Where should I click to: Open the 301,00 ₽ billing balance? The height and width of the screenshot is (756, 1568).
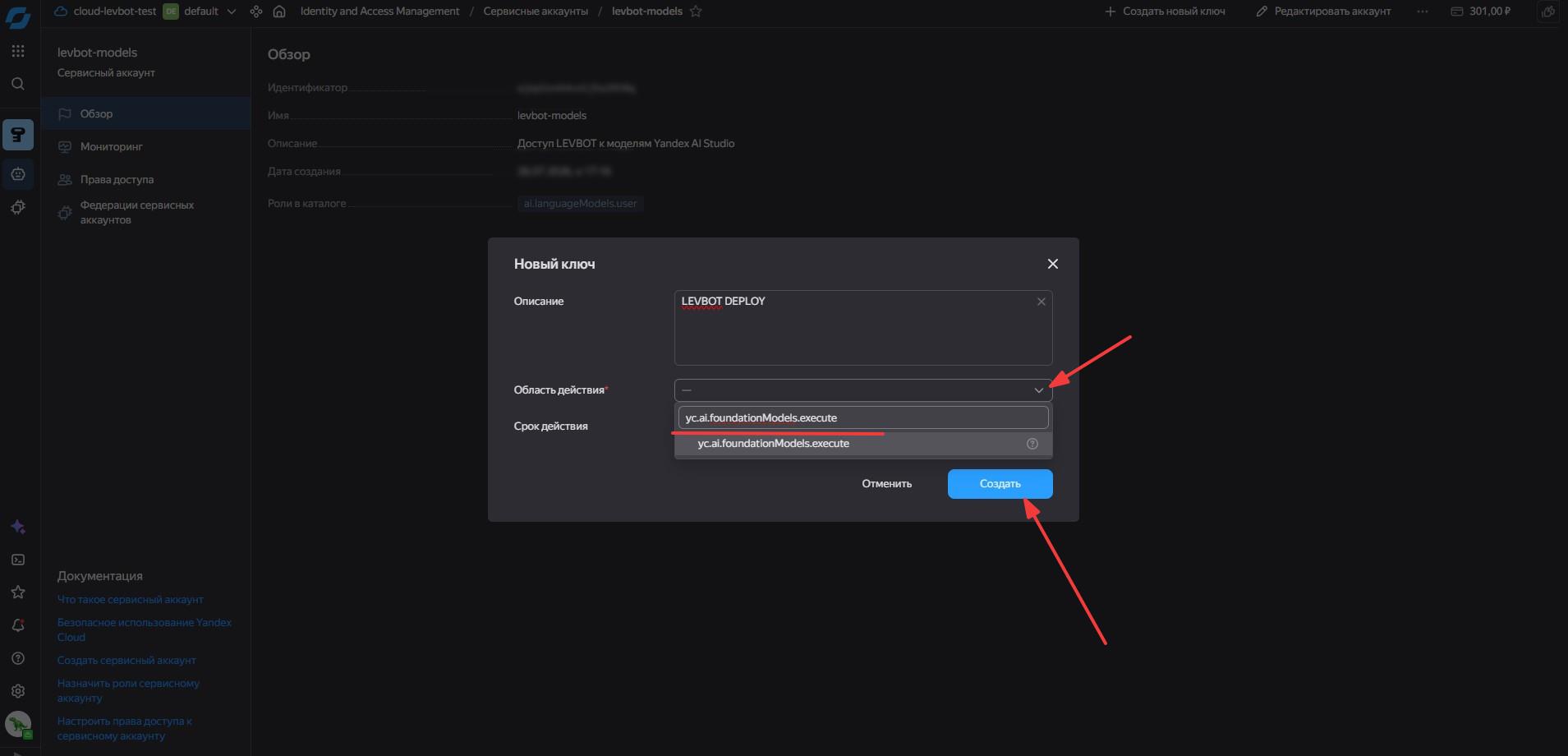(1481, 12)
